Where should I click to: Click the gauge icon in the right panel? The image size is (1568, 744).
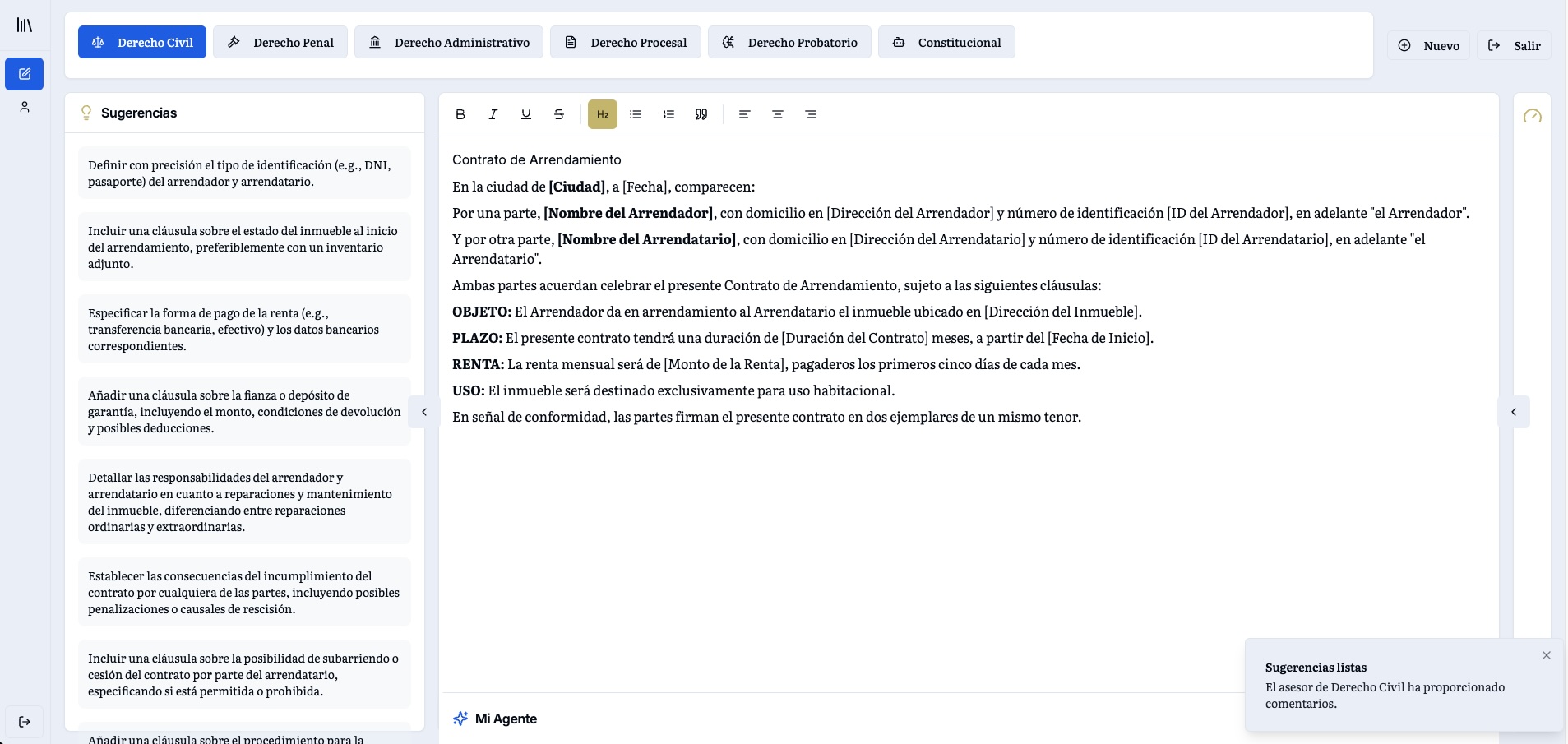[x=1533, y=116]
